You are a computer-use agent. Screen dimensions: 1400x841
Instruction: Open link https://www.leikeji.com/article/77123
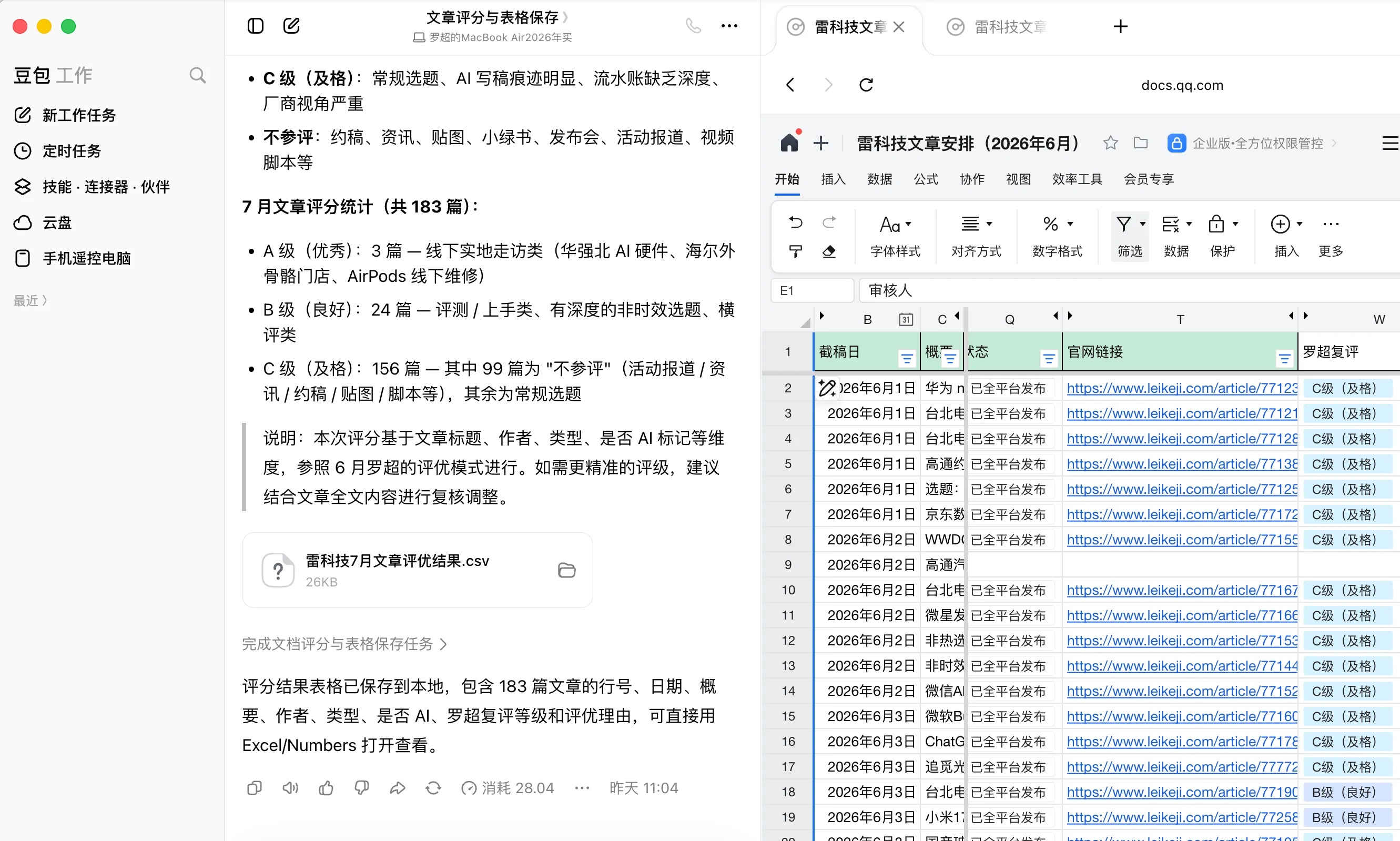[x=1181, y=388]
